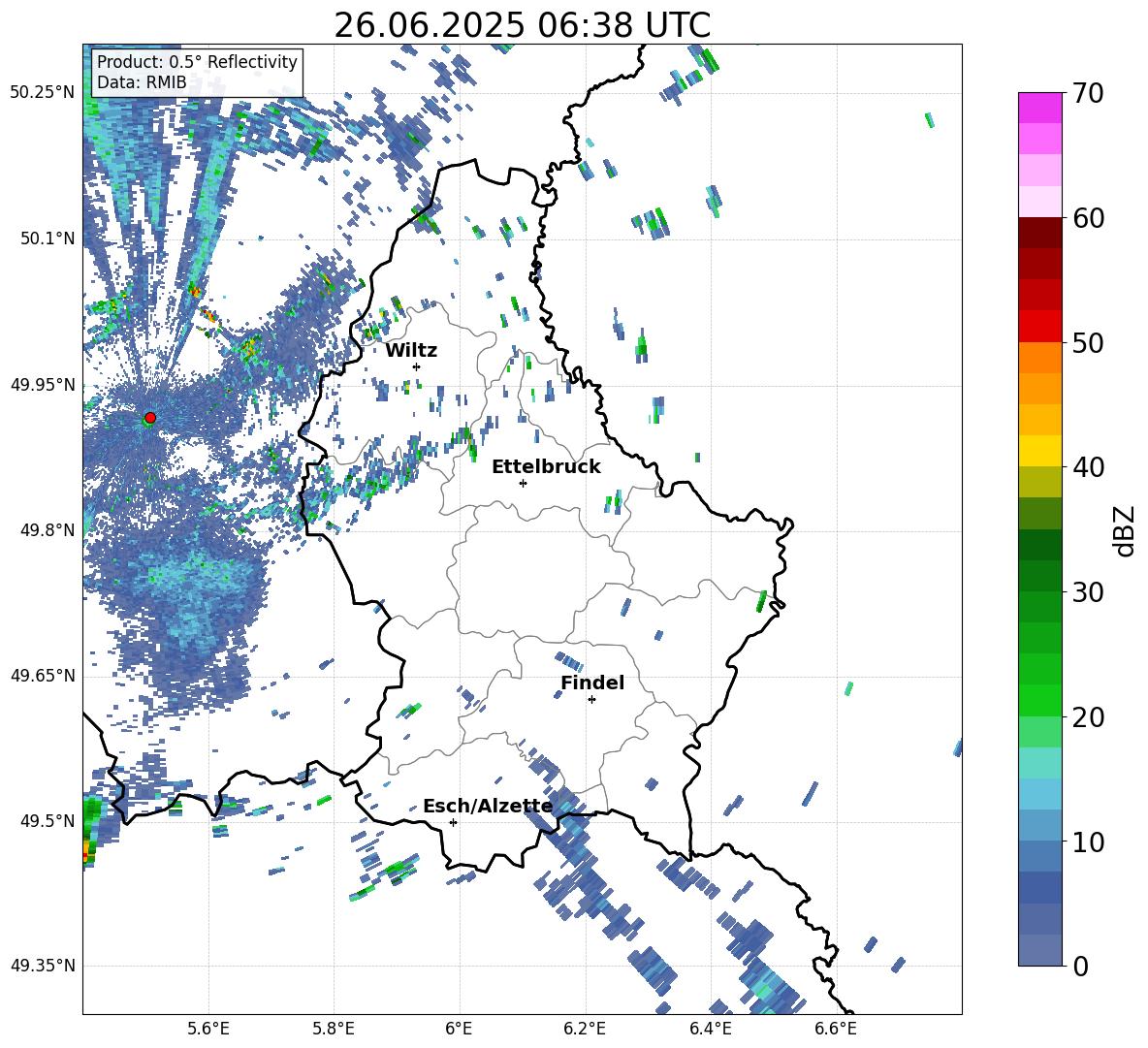The image size is (1148, 1048).
Task: Click the colorbar 40 tick label
Action: point(1088,467)
